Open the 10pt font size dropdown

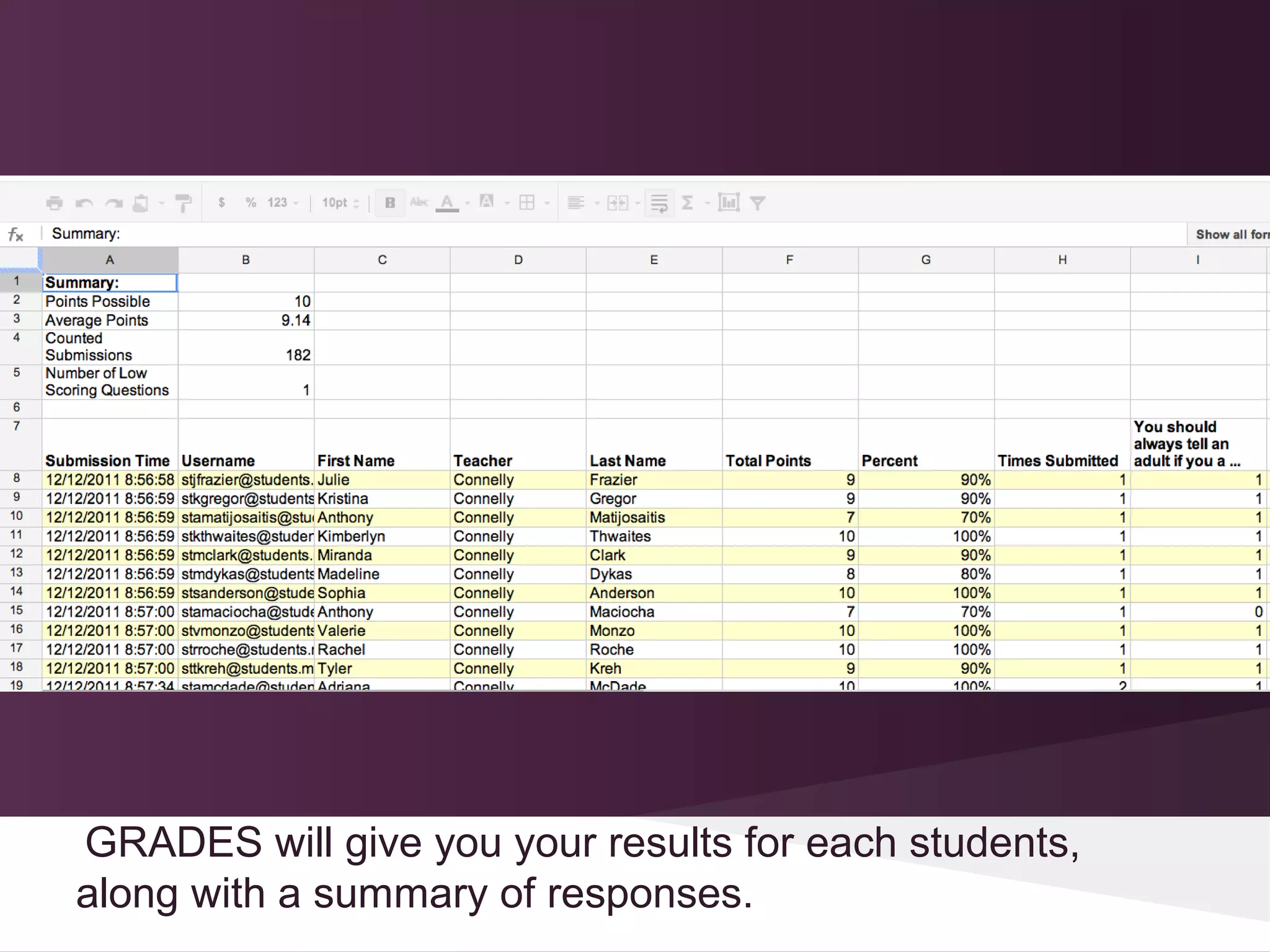click(x=340, y=203)
